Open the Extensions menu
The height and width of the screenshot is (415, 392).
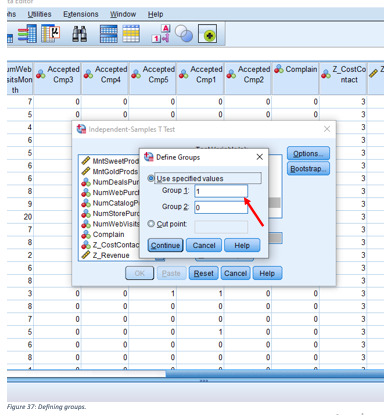[81, 14]
